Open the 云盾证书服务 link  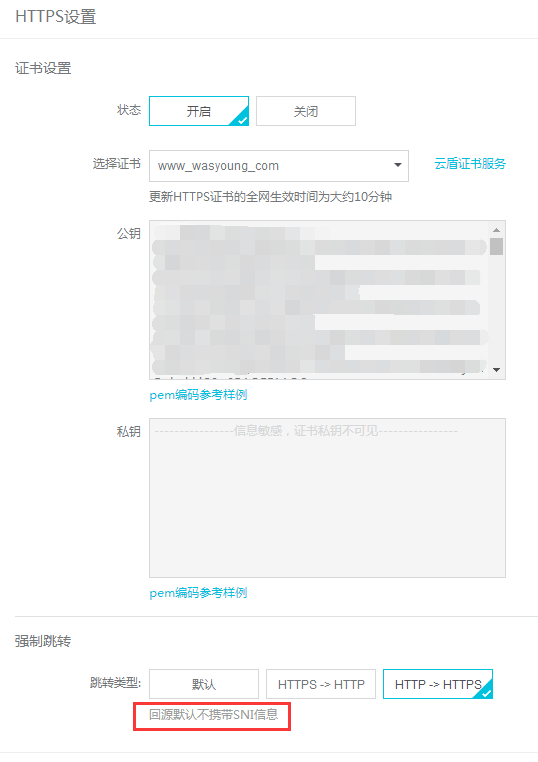[x=470, y=164]
